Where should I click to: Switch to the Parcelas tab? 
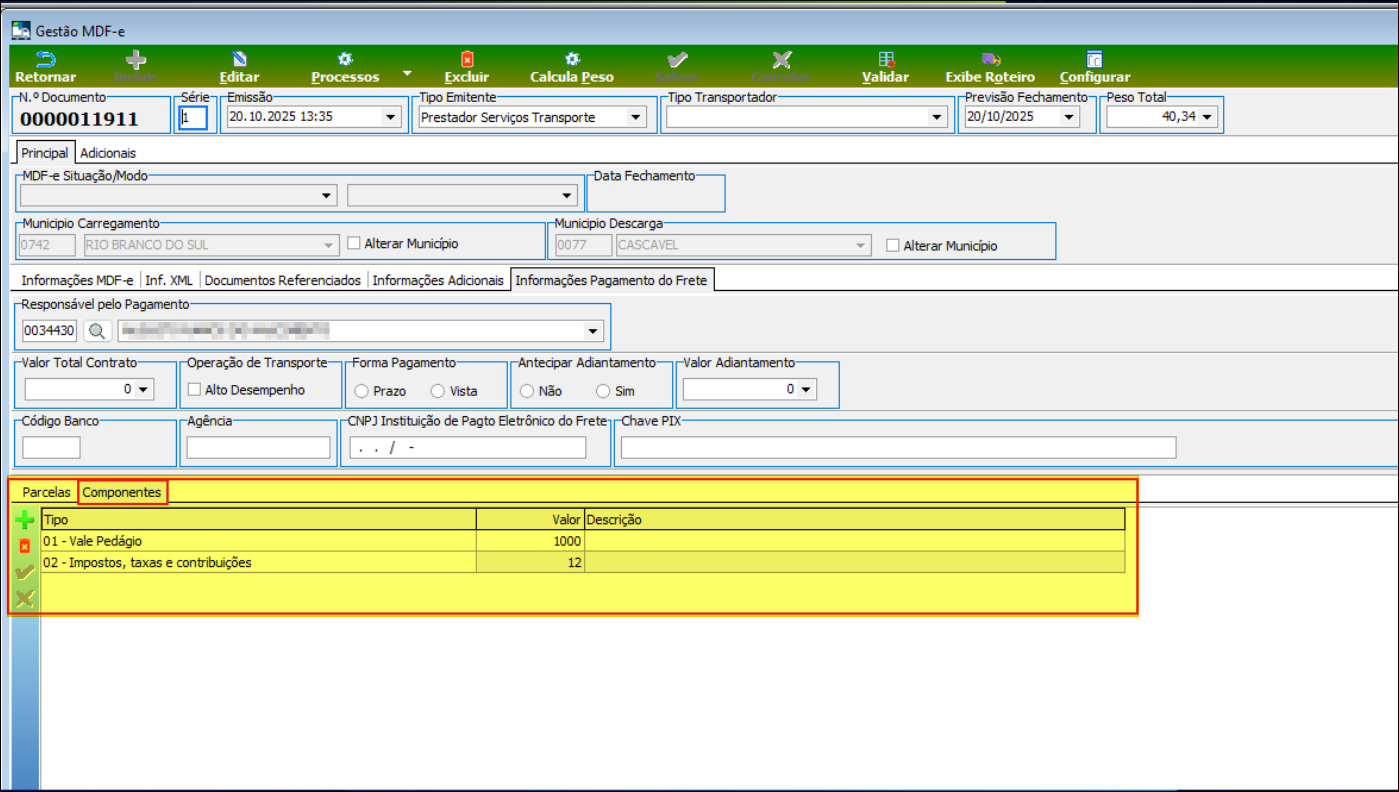[x=46, y=493]
